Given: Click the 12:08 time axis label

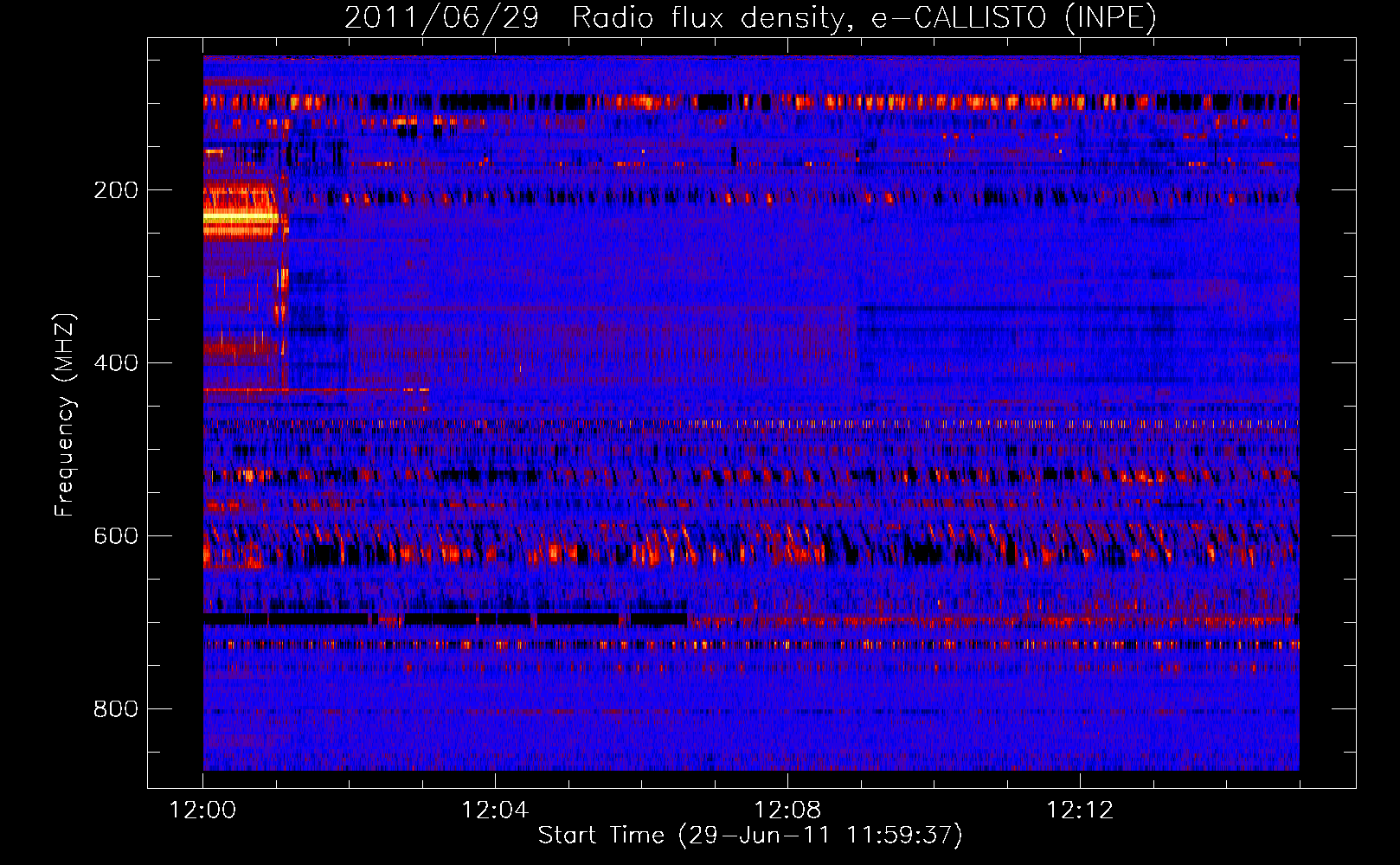Looking at the screenshot, I should (787, 811).
